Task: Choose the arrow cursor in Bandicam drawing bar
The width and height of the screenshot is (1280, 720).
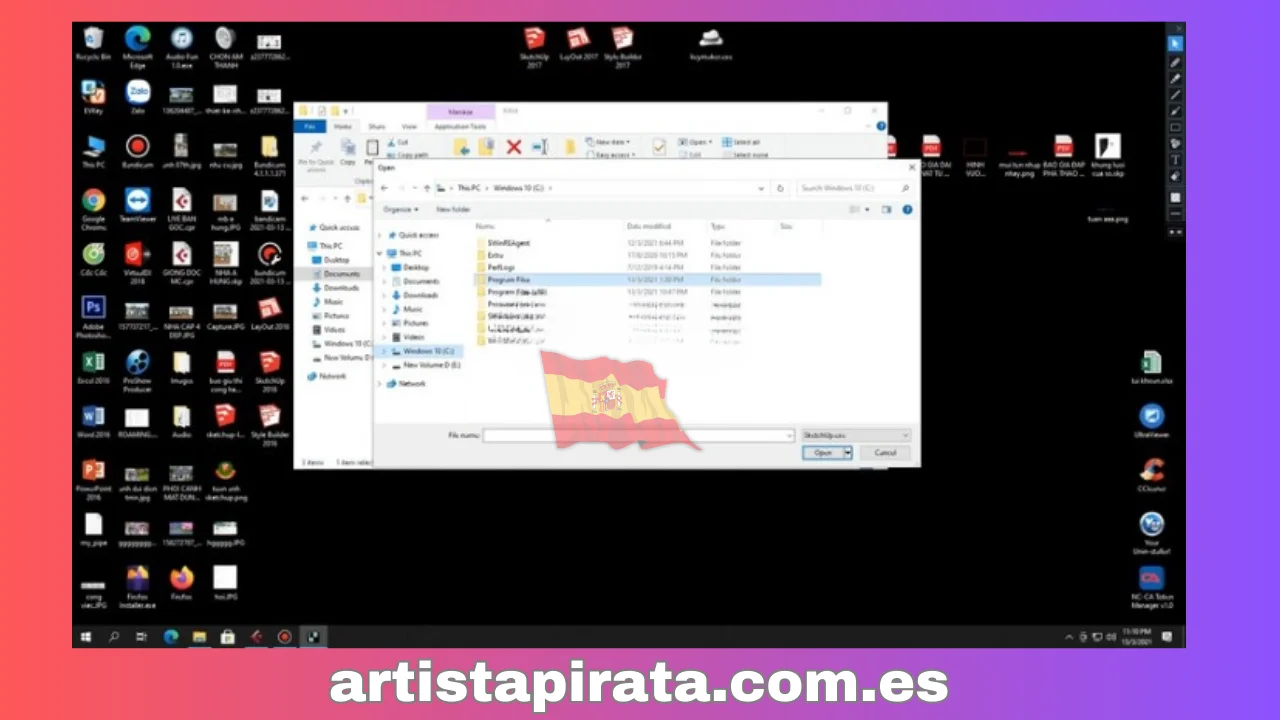Action: coord(1175,44)
